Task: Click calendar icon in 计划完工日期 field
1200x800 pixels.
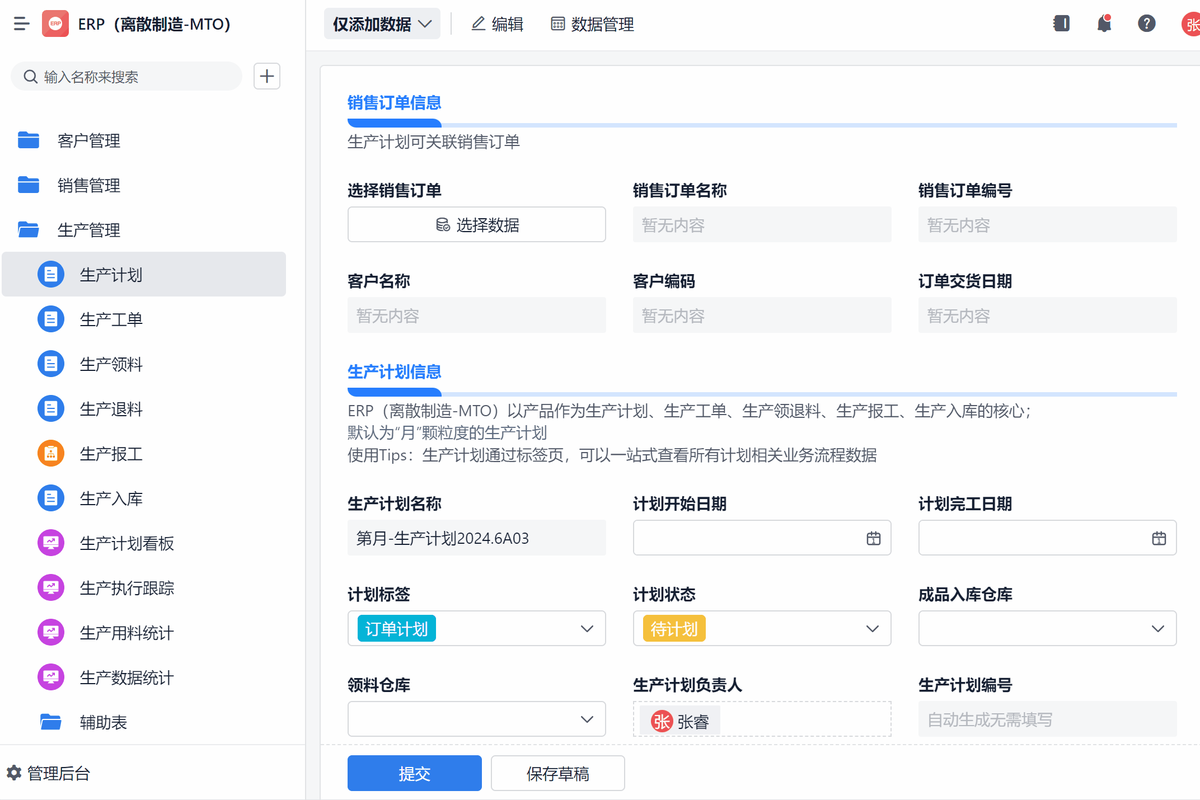Action: point(1159,538)
